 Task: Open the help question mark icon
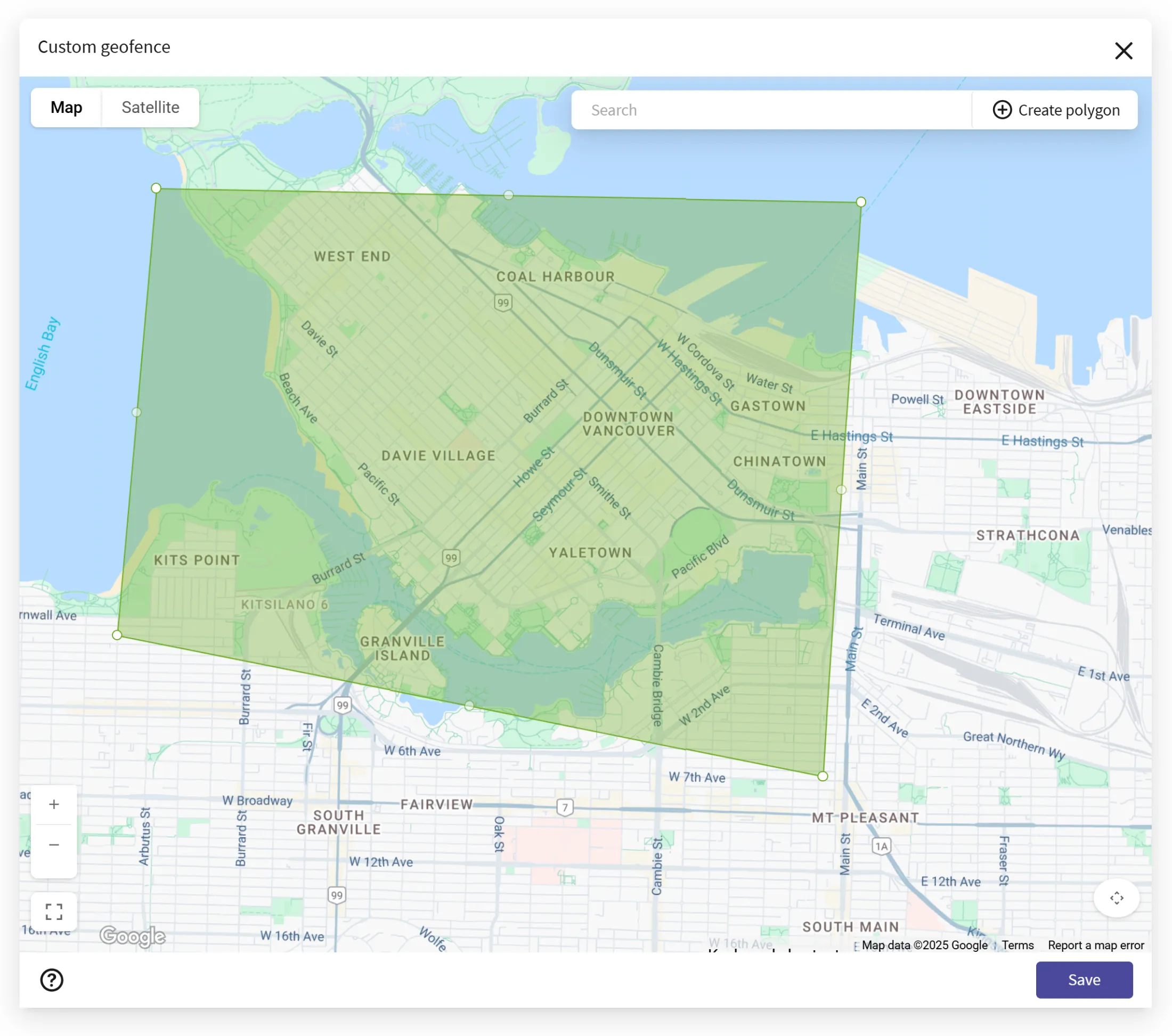coord(52,980)
